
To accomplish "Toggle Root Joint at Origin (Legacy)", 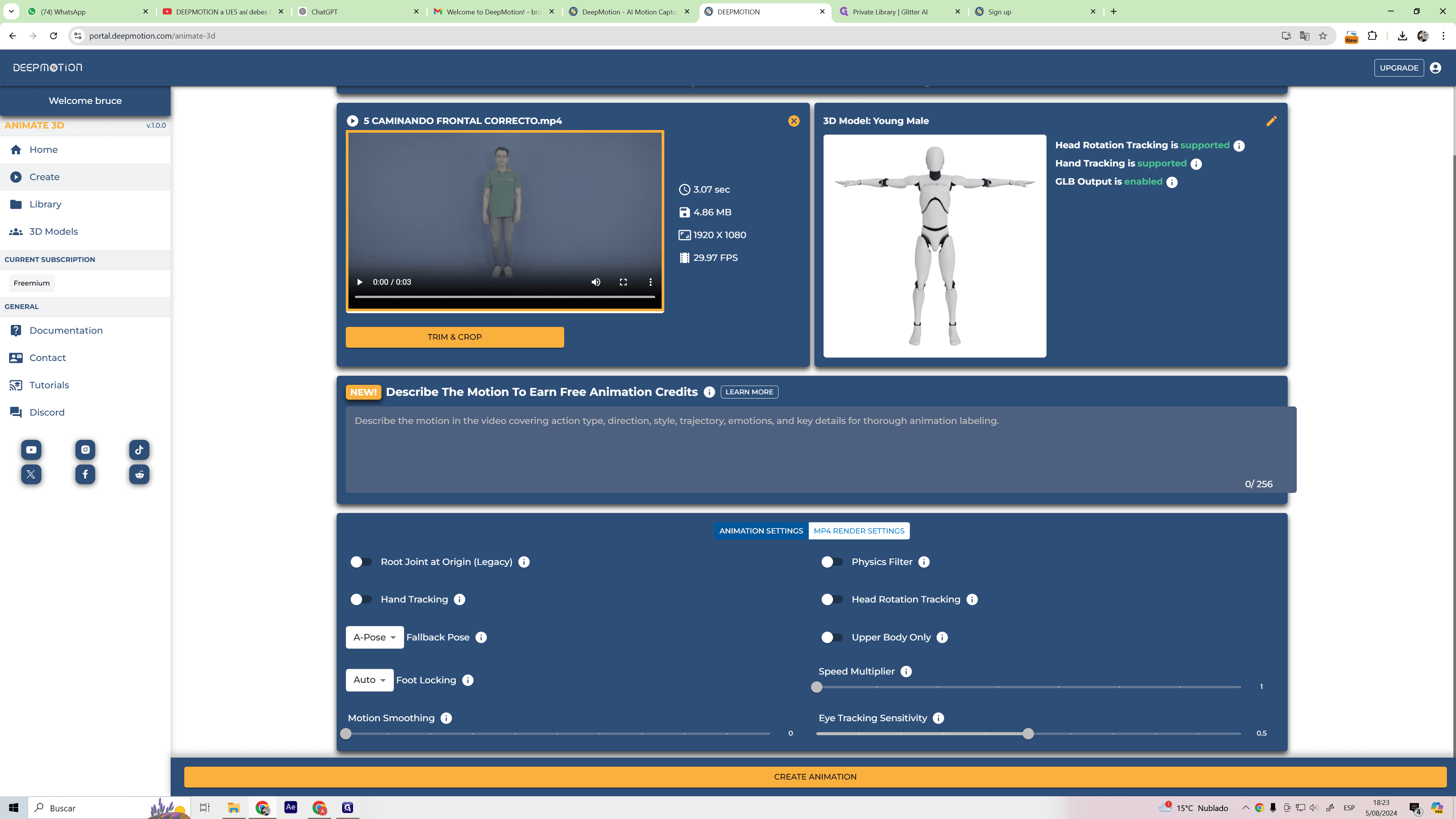I will point(361,562).
